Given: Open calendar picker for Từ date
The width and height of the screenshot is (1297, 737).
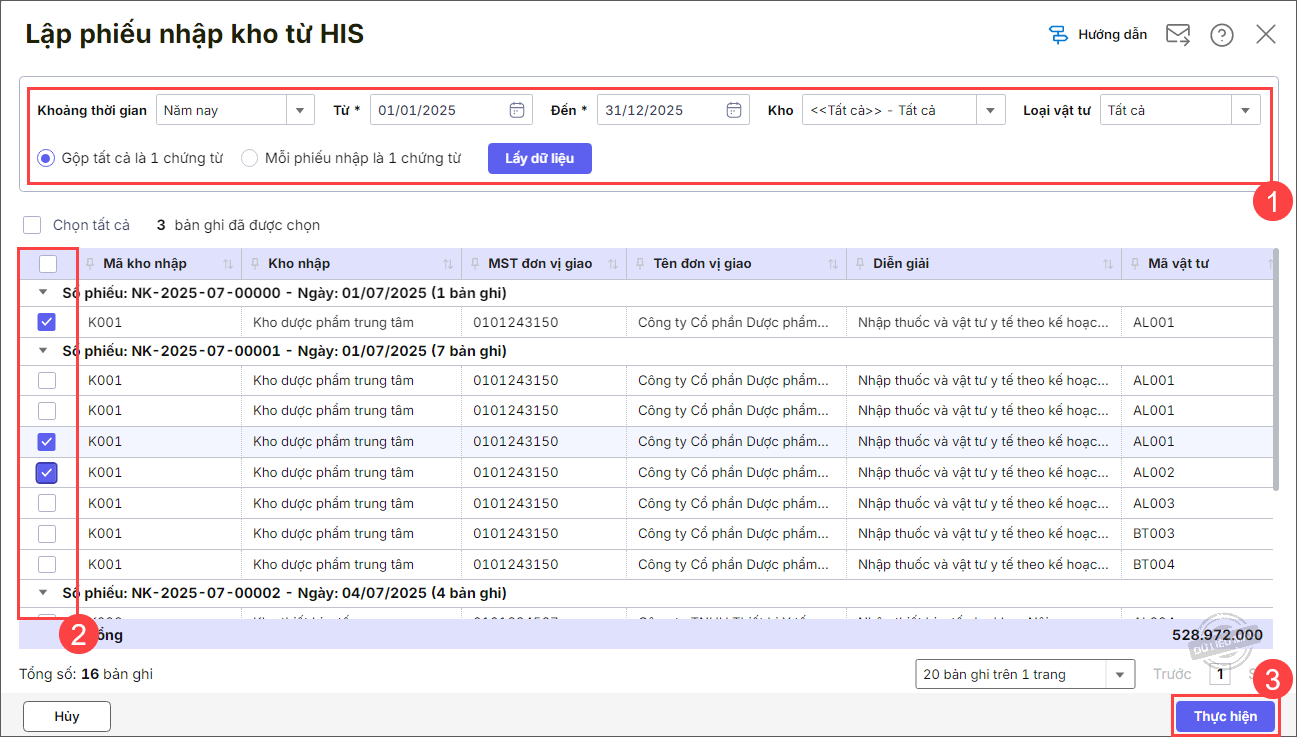Looking at the screenshot, I should 516,110.
